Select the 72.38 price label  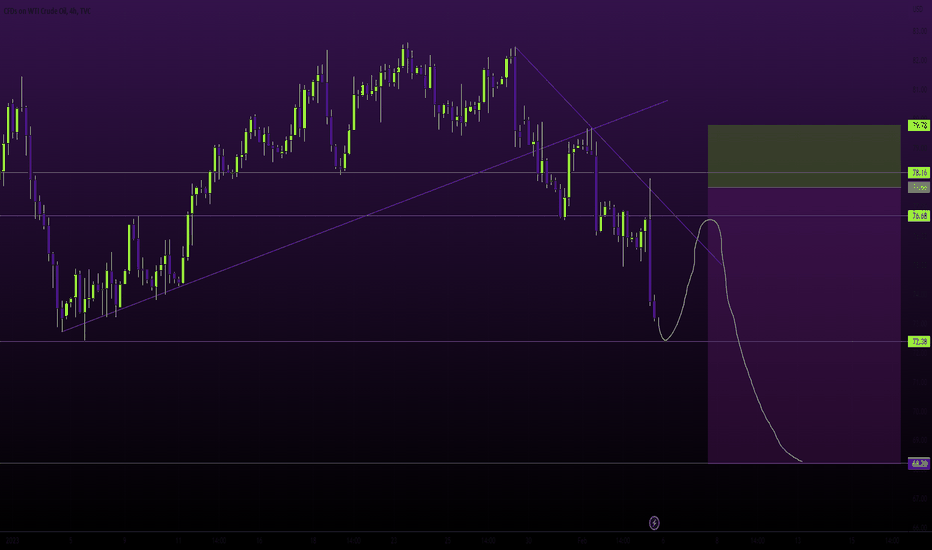click(919, 341)
